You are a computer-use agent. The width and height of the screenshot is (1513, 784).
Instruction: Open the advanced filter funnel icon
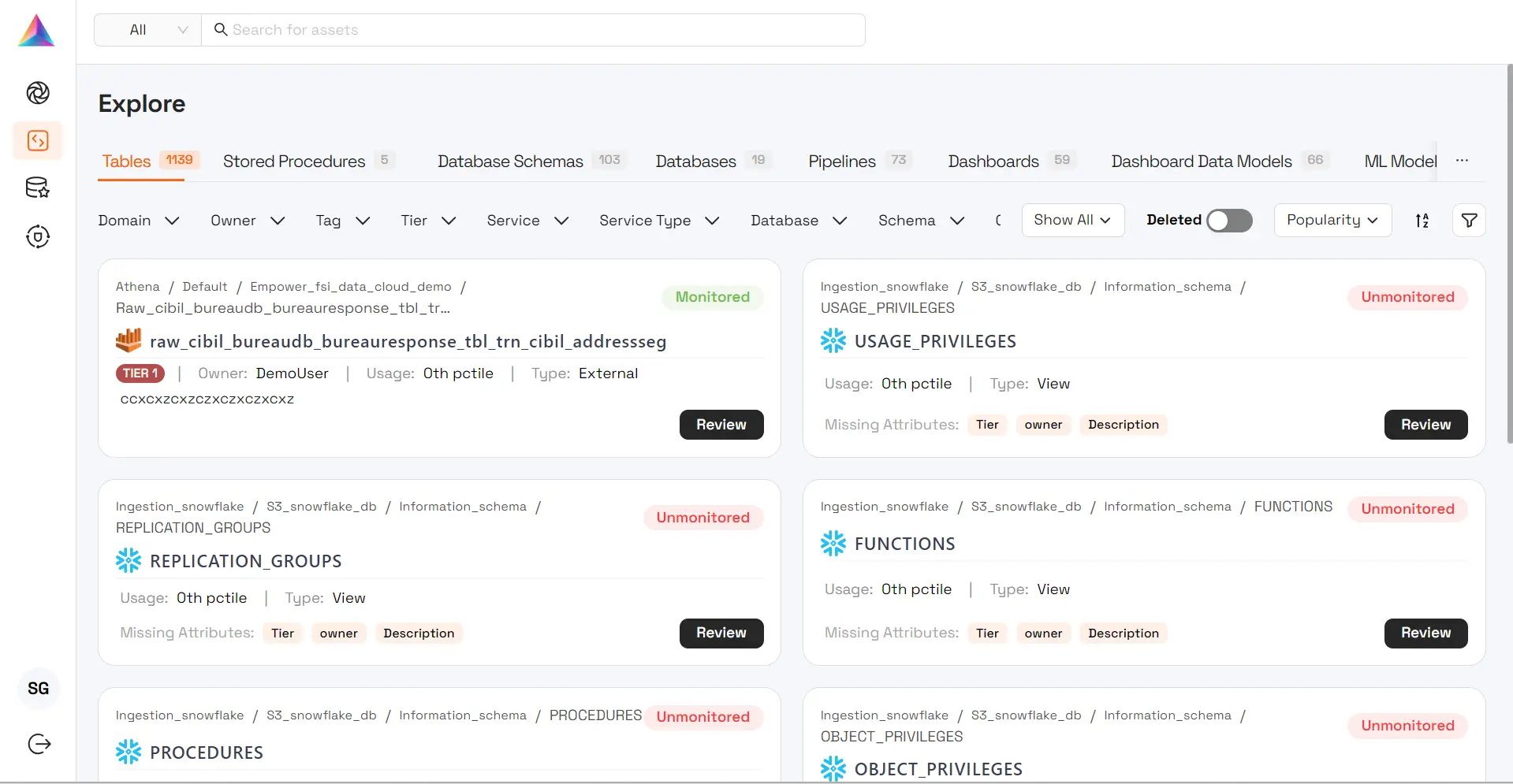1469,221
